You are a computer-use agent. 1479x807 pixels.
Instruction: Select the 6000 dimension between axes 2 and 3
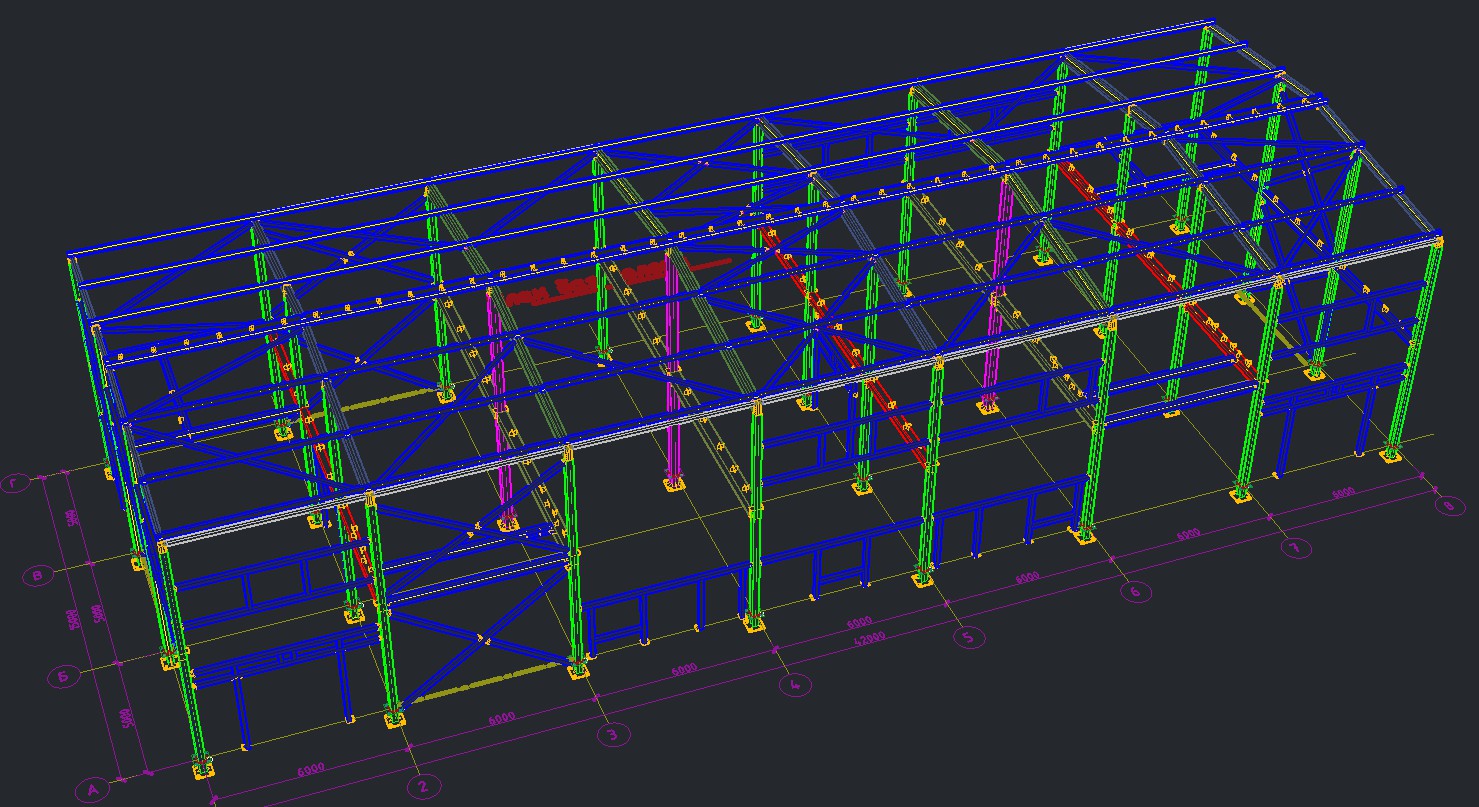[x=501, y=717]
